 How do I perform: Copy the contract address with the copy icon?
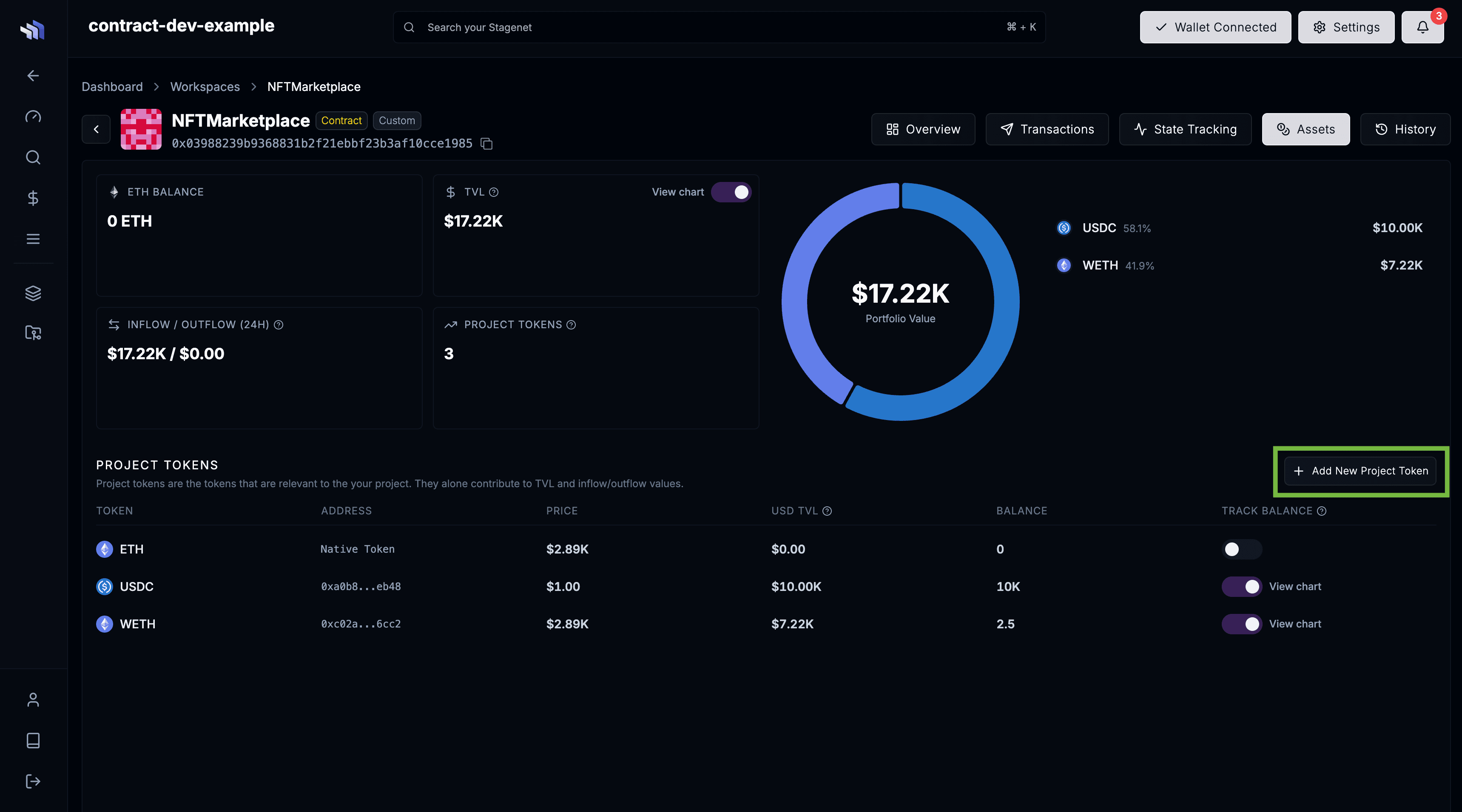[486, 144]
